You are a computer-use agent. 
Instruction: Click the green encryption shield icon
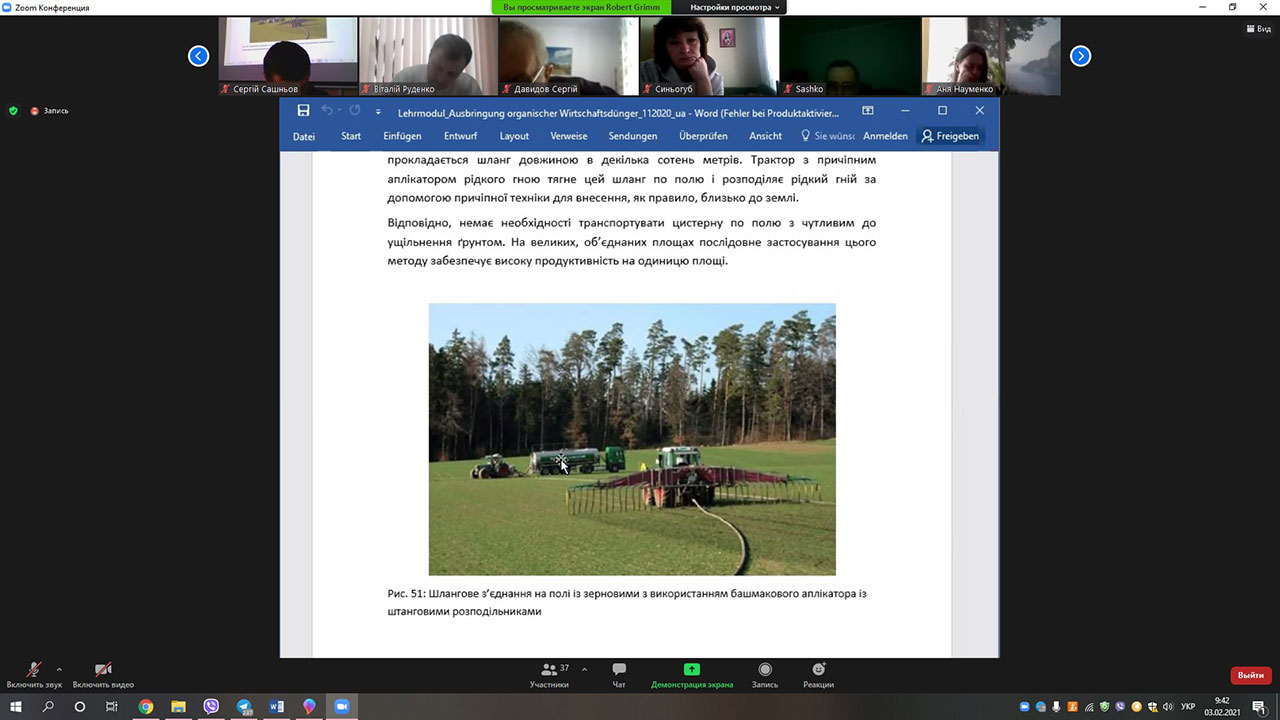(x=13, y=111)
